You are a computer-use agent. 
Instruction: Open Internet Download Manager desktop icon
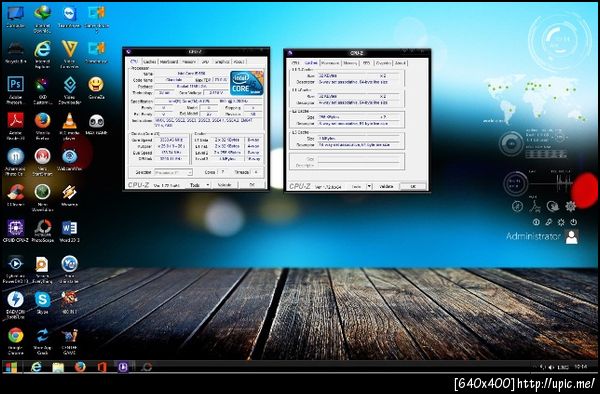point(42,19)
